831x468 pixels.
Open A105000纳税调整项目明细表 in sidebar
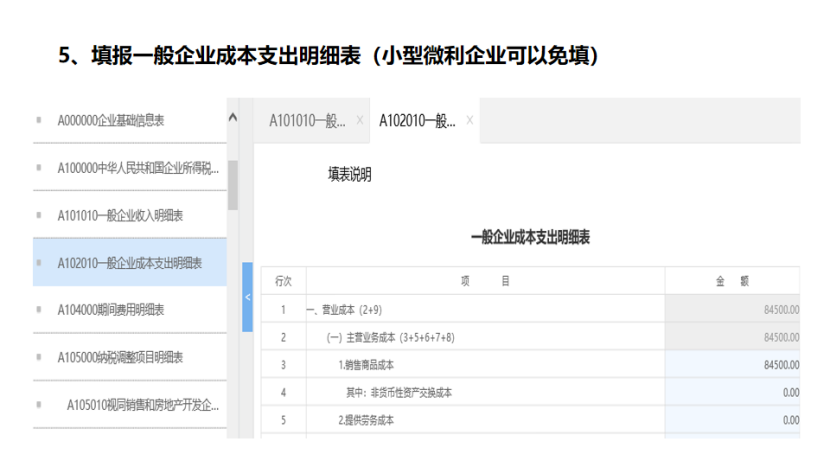click(x=120, y=357)
